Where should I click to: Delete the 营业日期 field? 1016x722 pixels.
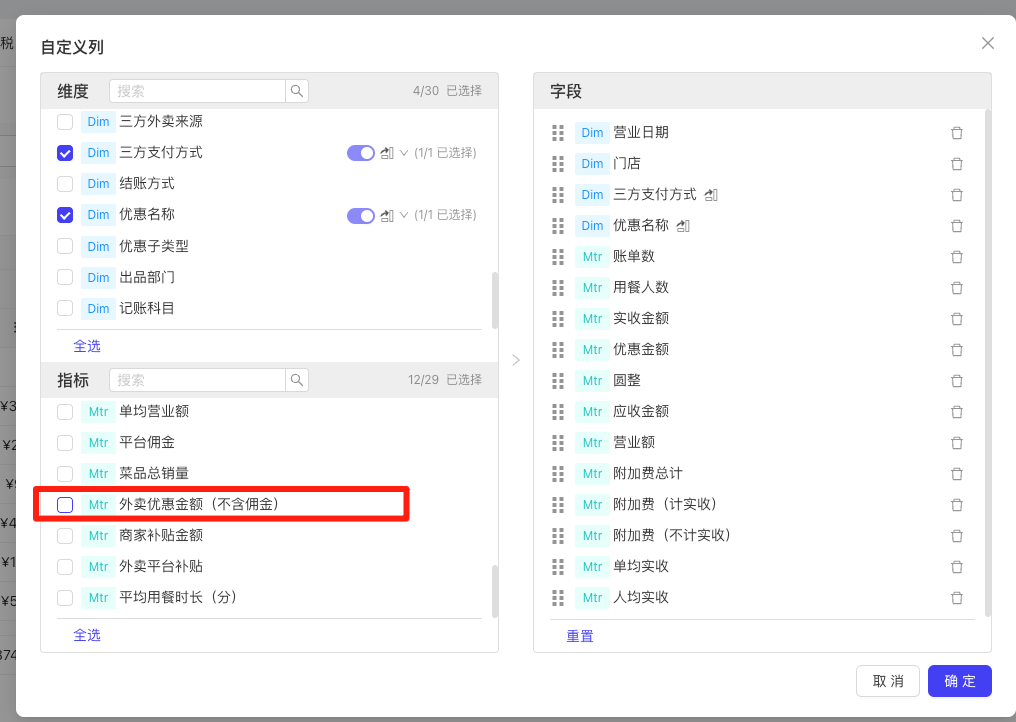[x=956, y=133]
